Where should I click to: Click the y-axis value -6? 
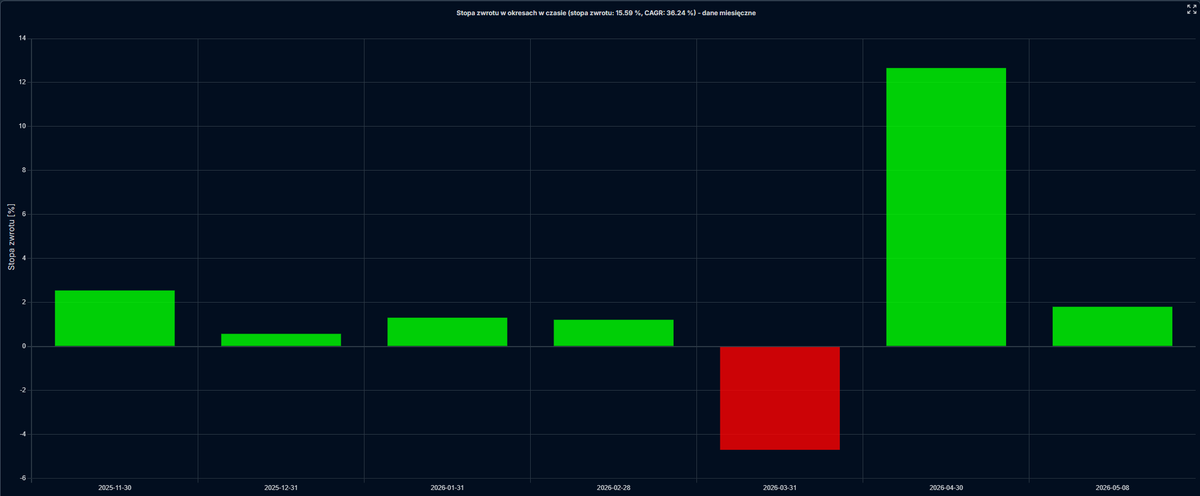point(23,478)
